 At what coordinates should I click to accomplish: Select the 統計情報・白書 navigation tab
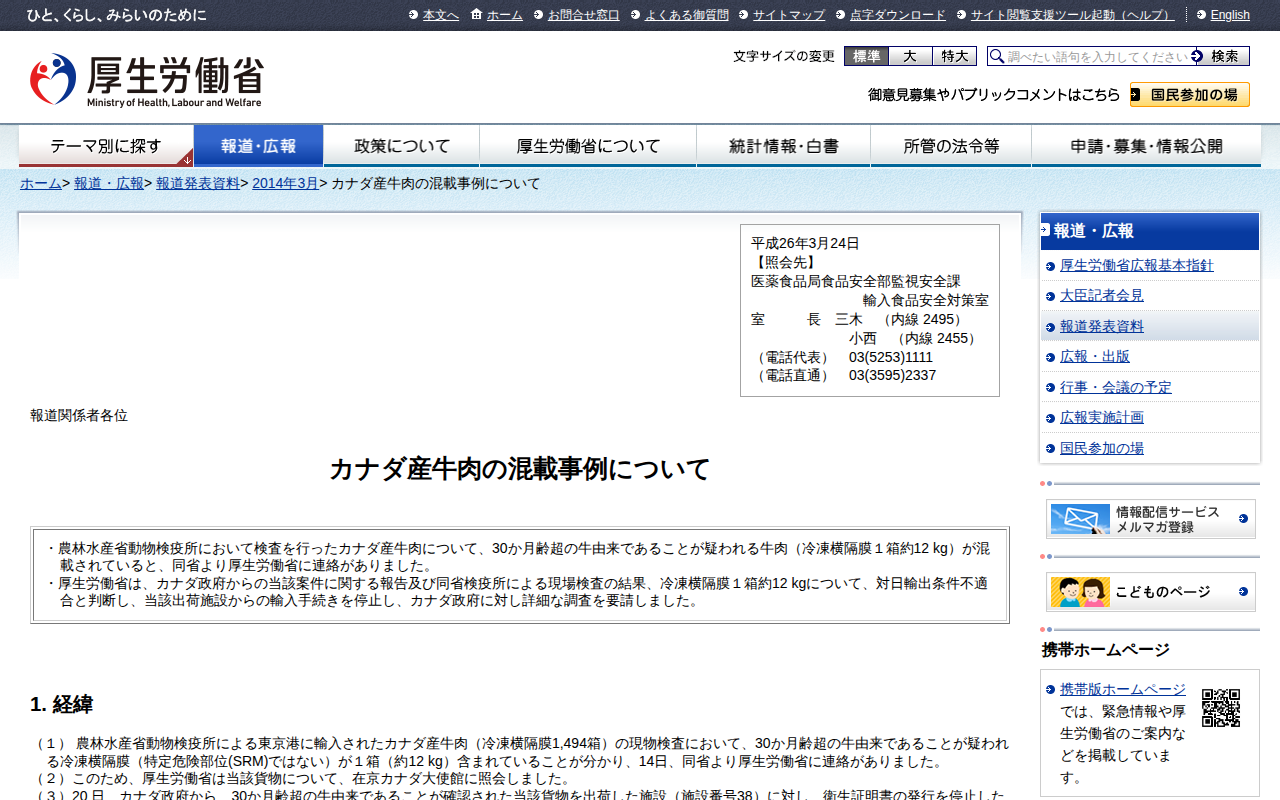click(x=784, y=146)
